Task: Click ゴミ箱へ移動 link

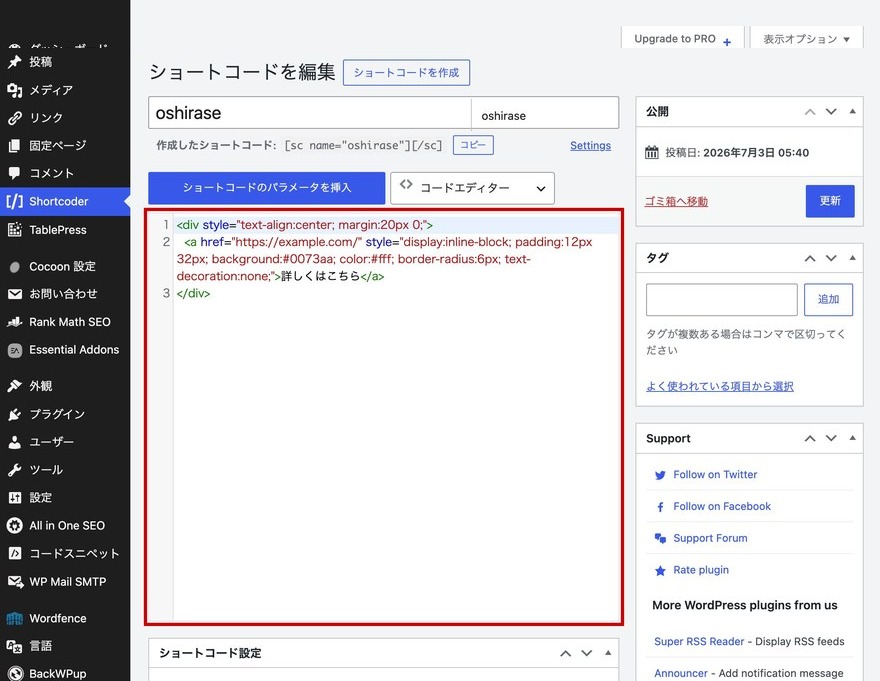Action: point(676,202)
